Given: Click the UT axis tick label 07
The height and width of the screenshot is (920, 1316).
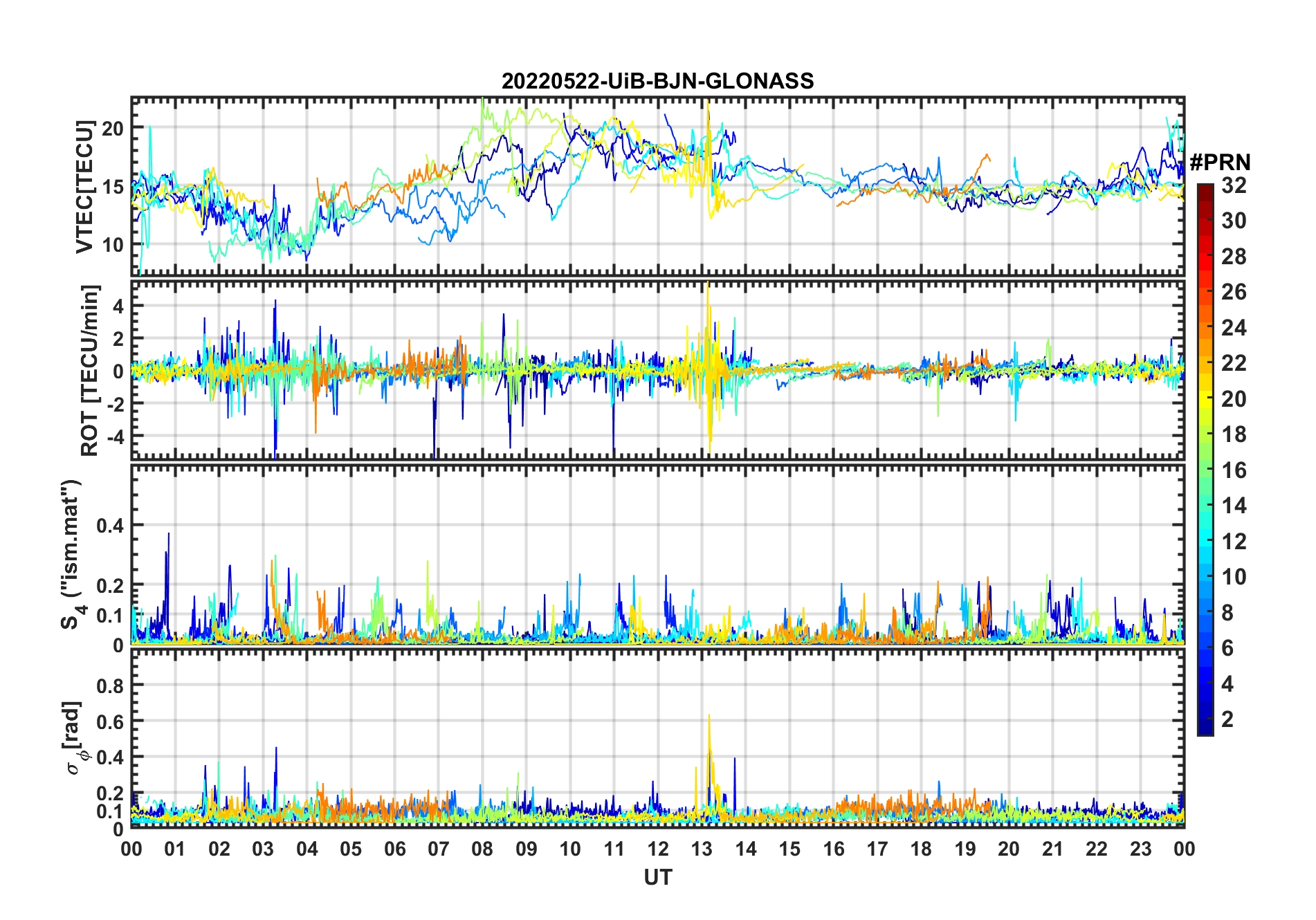Looking at the screenshot, I should pos(439,849).
